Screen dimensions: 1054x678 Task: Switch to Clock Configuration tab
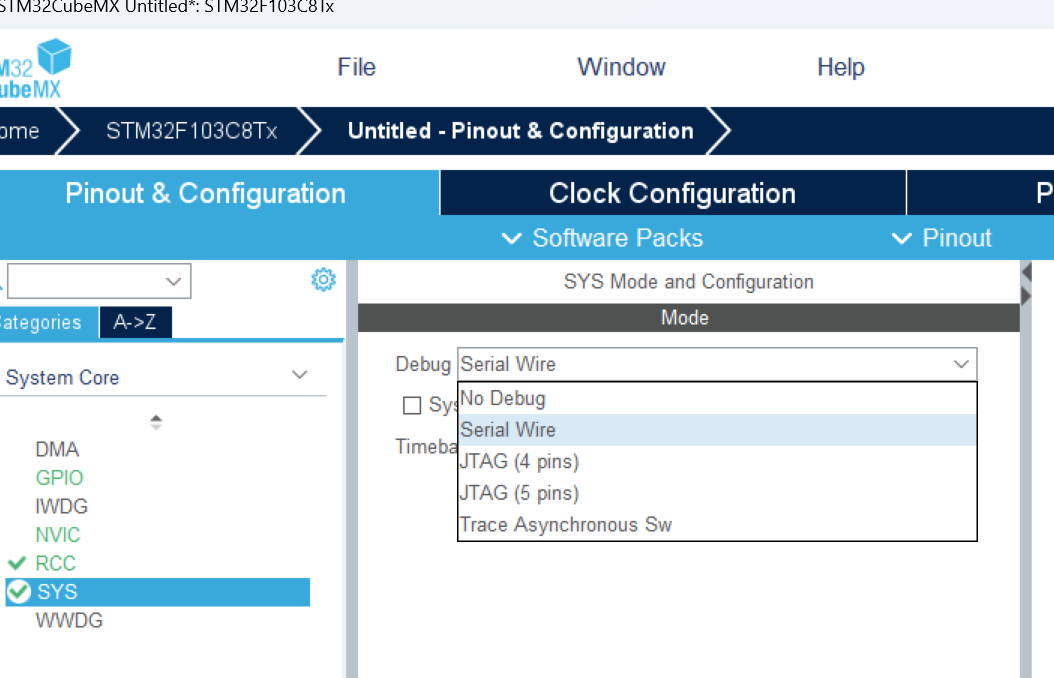(673, 194)
